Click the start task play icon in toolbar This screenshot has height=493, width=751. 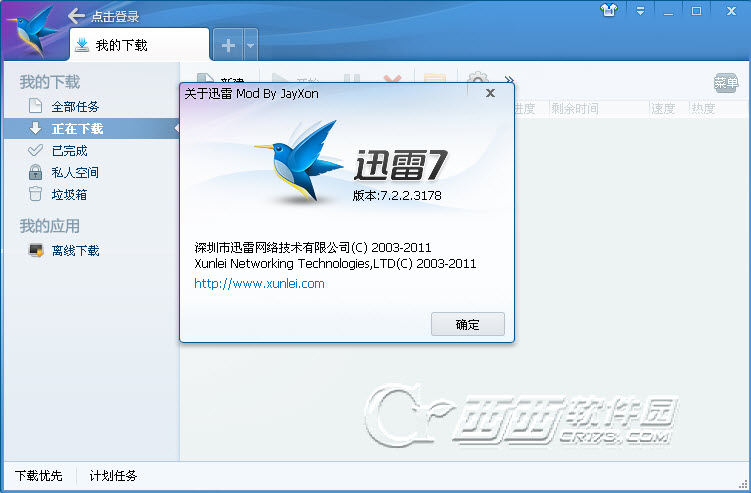(279, 78)
